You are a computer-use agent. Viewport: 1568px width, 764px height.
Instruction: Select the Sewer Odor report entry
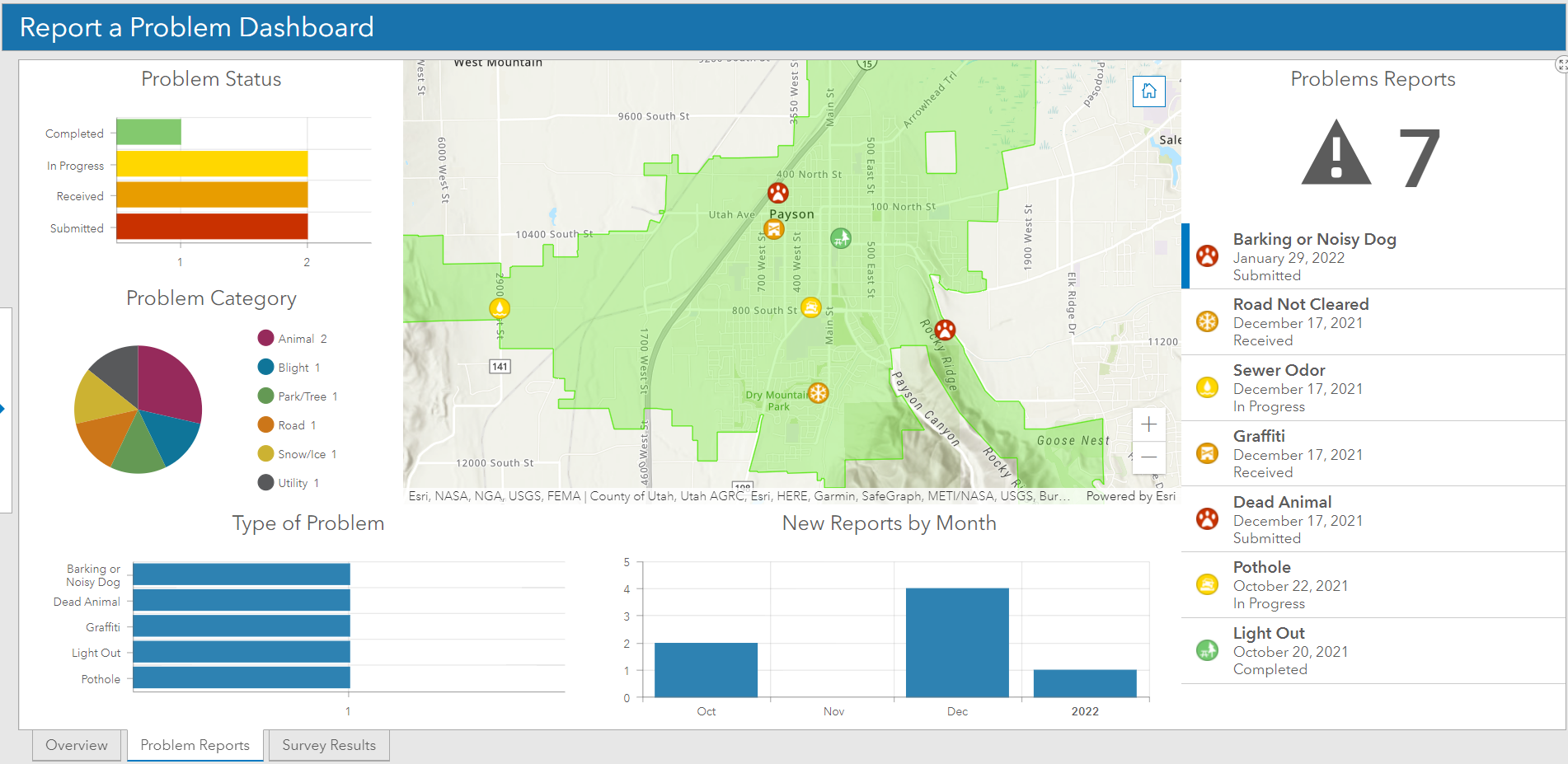(1374, 388)
